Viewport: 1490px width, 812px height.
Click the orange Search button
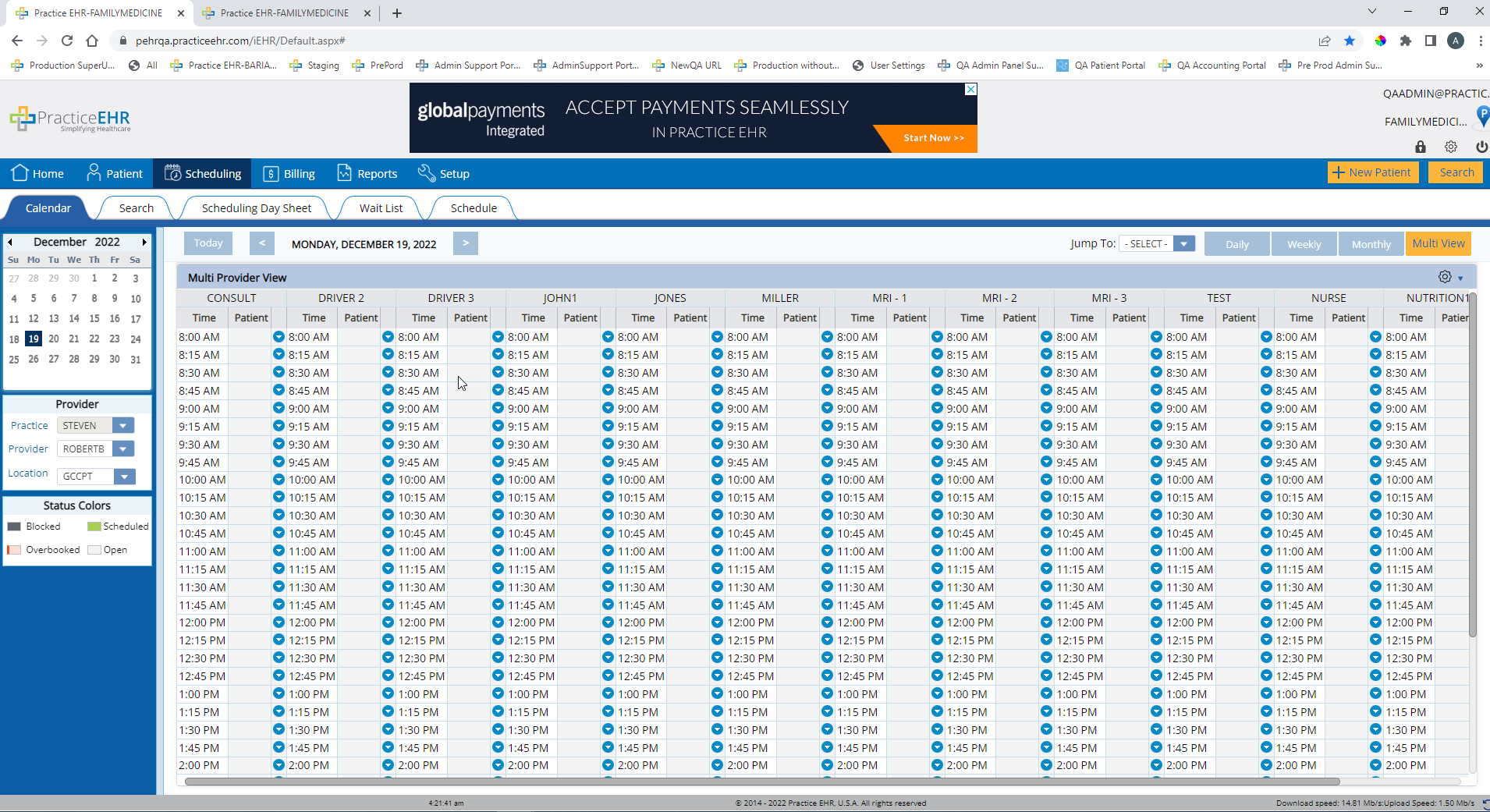coord(1456,172)
